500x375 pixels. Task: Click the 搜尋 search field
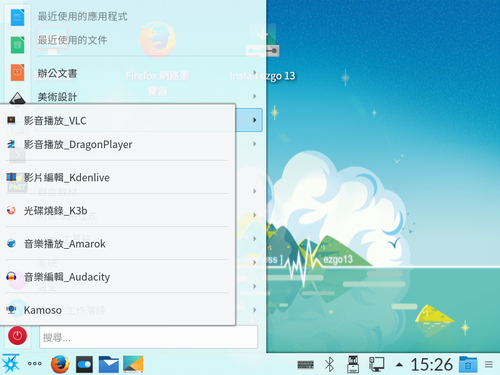(x=149, y=337)
